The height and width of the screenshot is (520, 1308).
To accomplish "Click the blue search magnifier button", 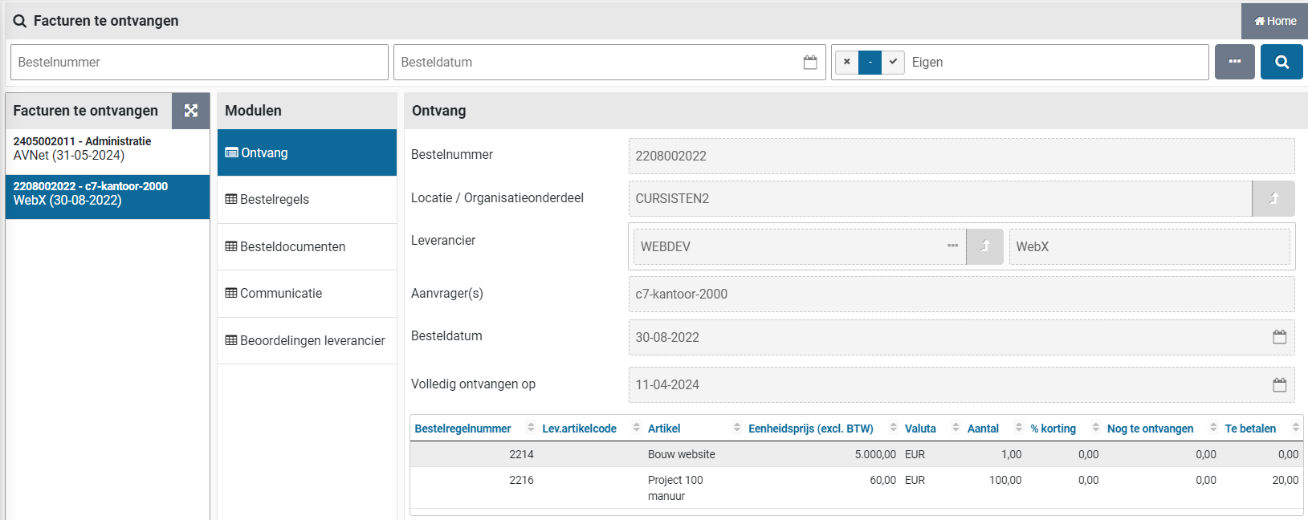I will click(1281, 62).
